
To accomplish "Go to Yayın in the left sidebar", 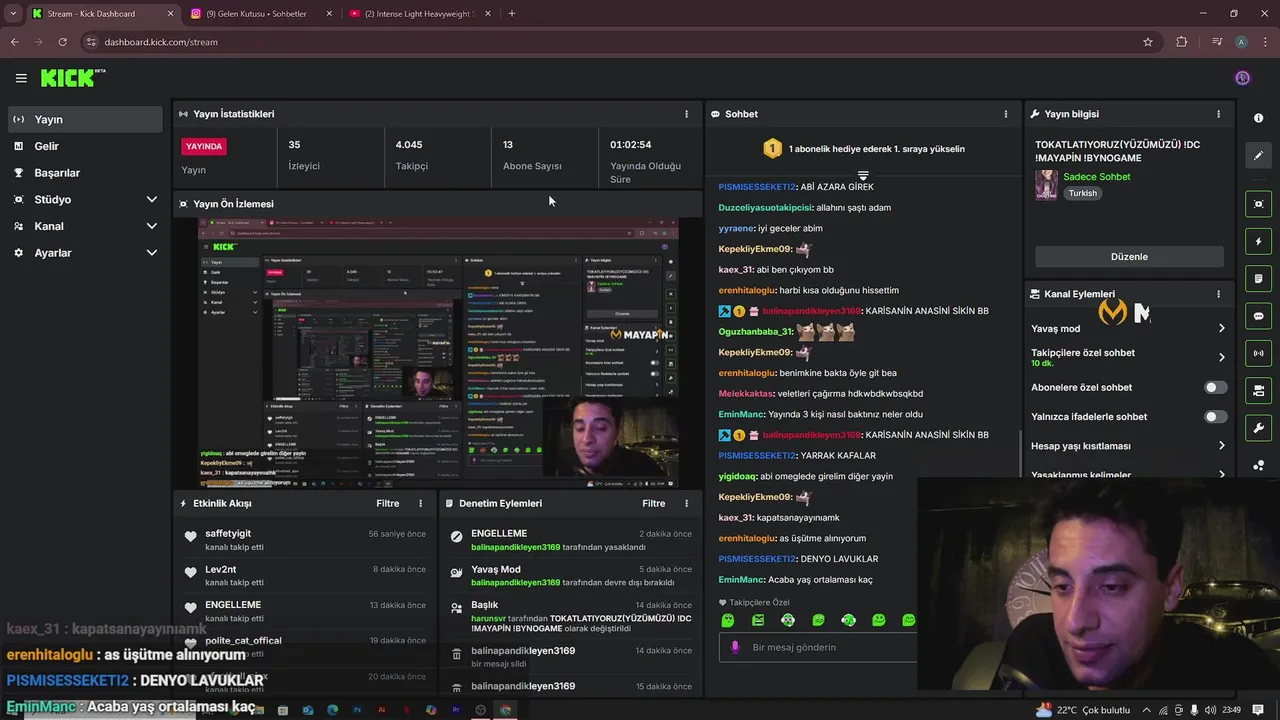I will (84, 119).
